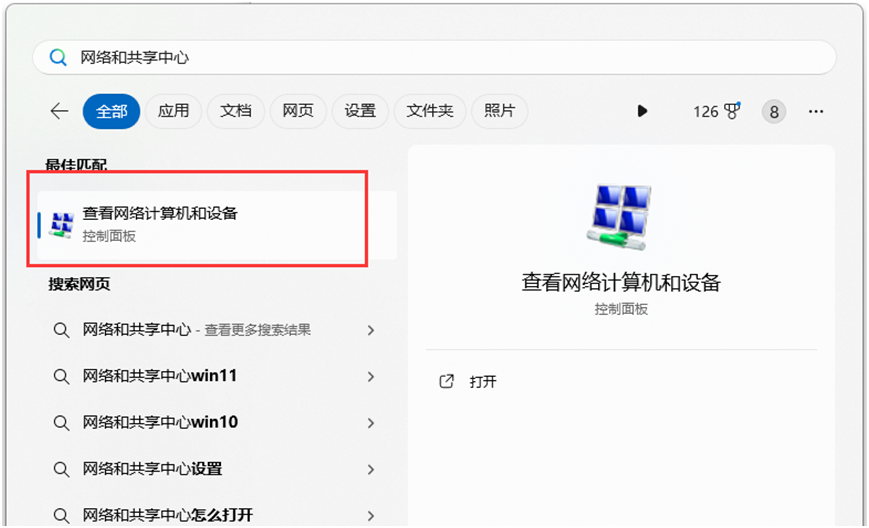869x528 pixels.
Task: Open the 126 rewards points trophy
Action: point(717,111)
